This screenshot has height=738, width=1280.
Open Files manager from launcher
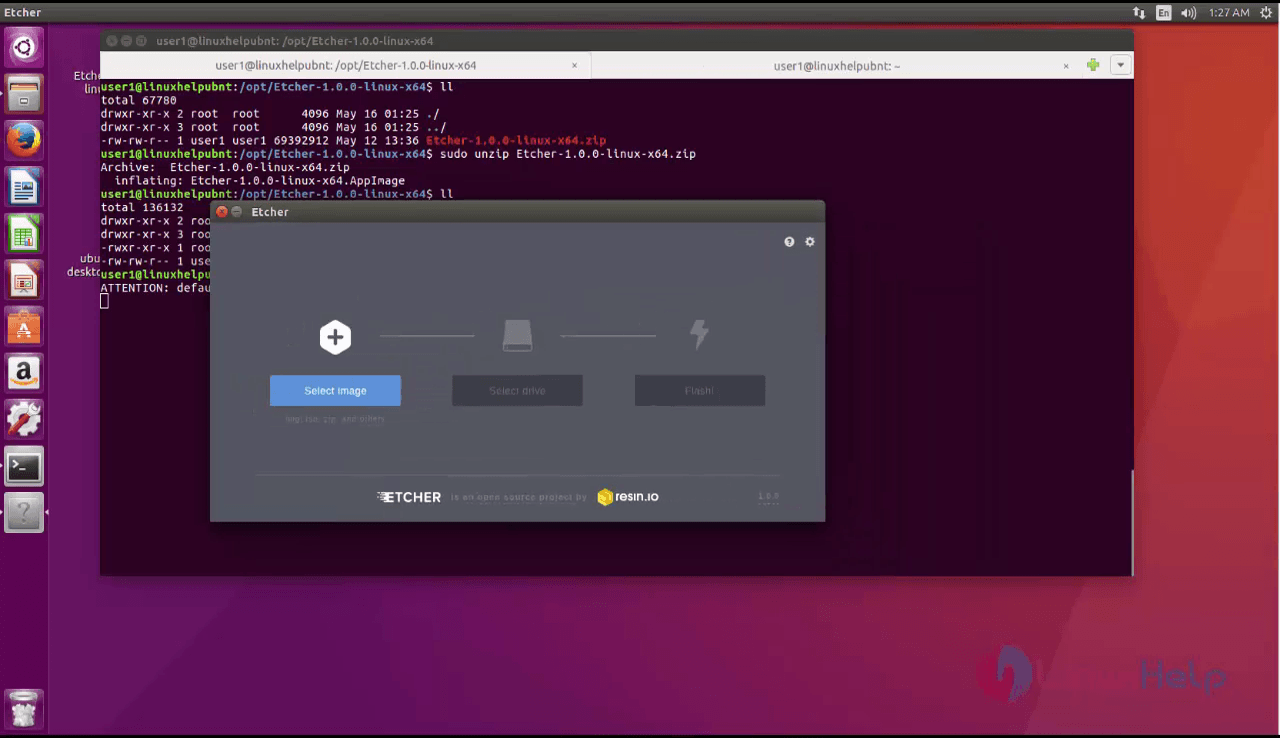(24, 94)
